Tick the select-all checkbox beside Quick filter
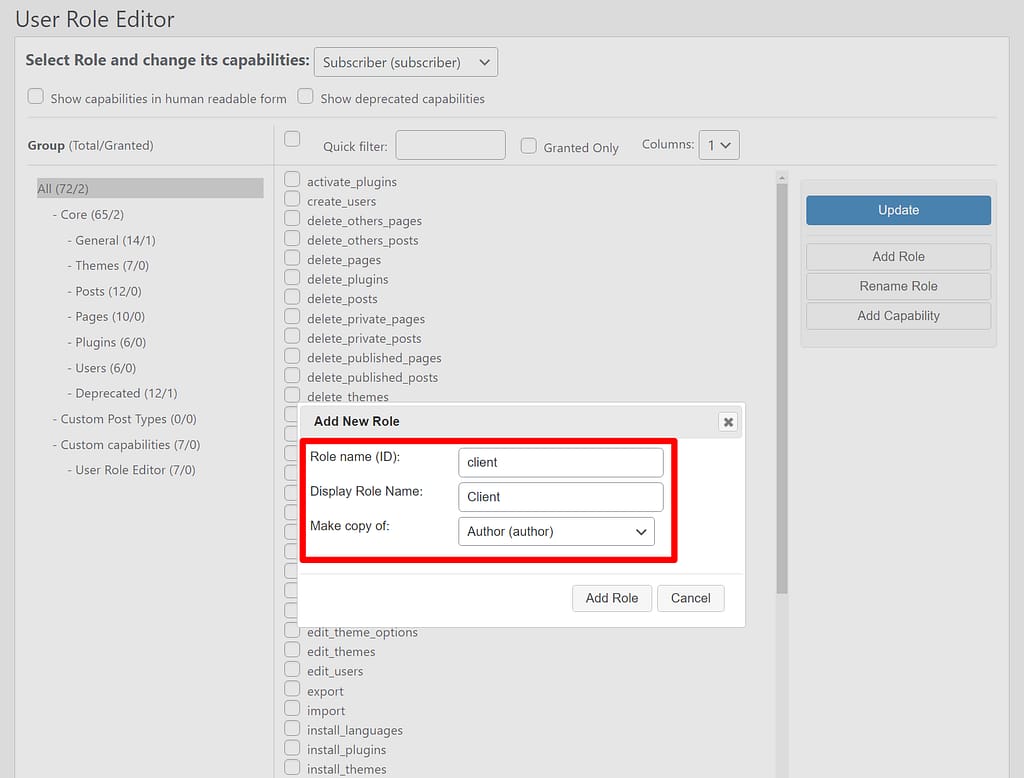Screen dimensions: 1024x778 (292, 138)
